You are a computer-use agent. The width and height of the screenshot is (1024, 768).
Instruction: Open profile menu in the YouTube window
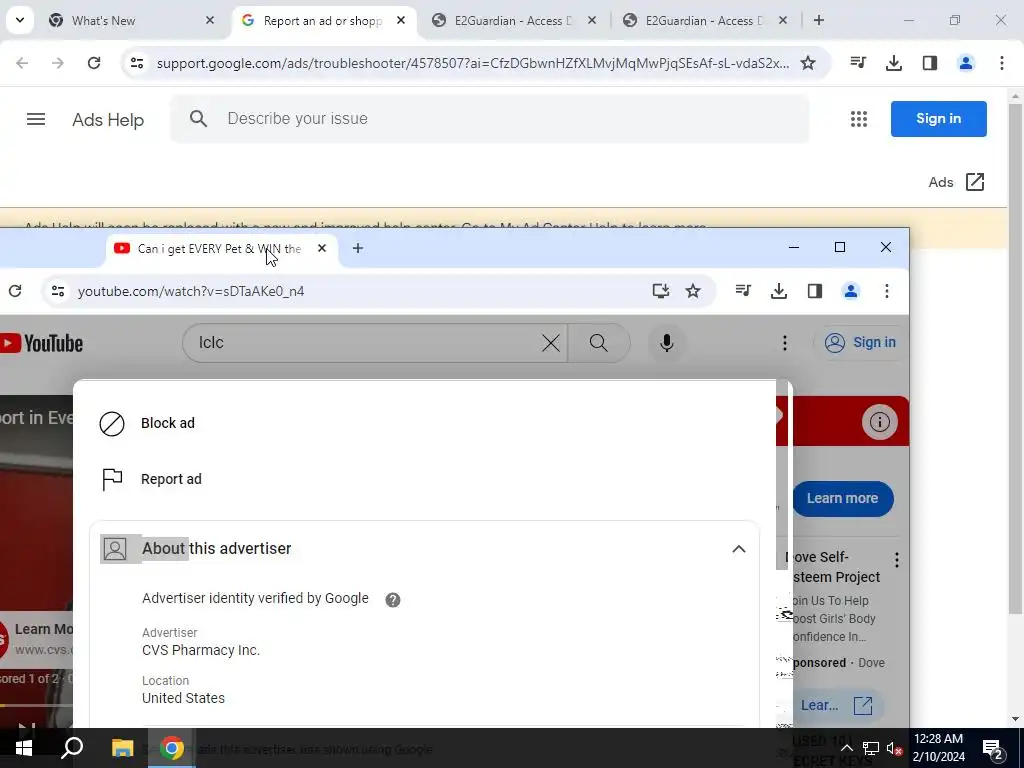pyautogui.click(x=850, y=291)
